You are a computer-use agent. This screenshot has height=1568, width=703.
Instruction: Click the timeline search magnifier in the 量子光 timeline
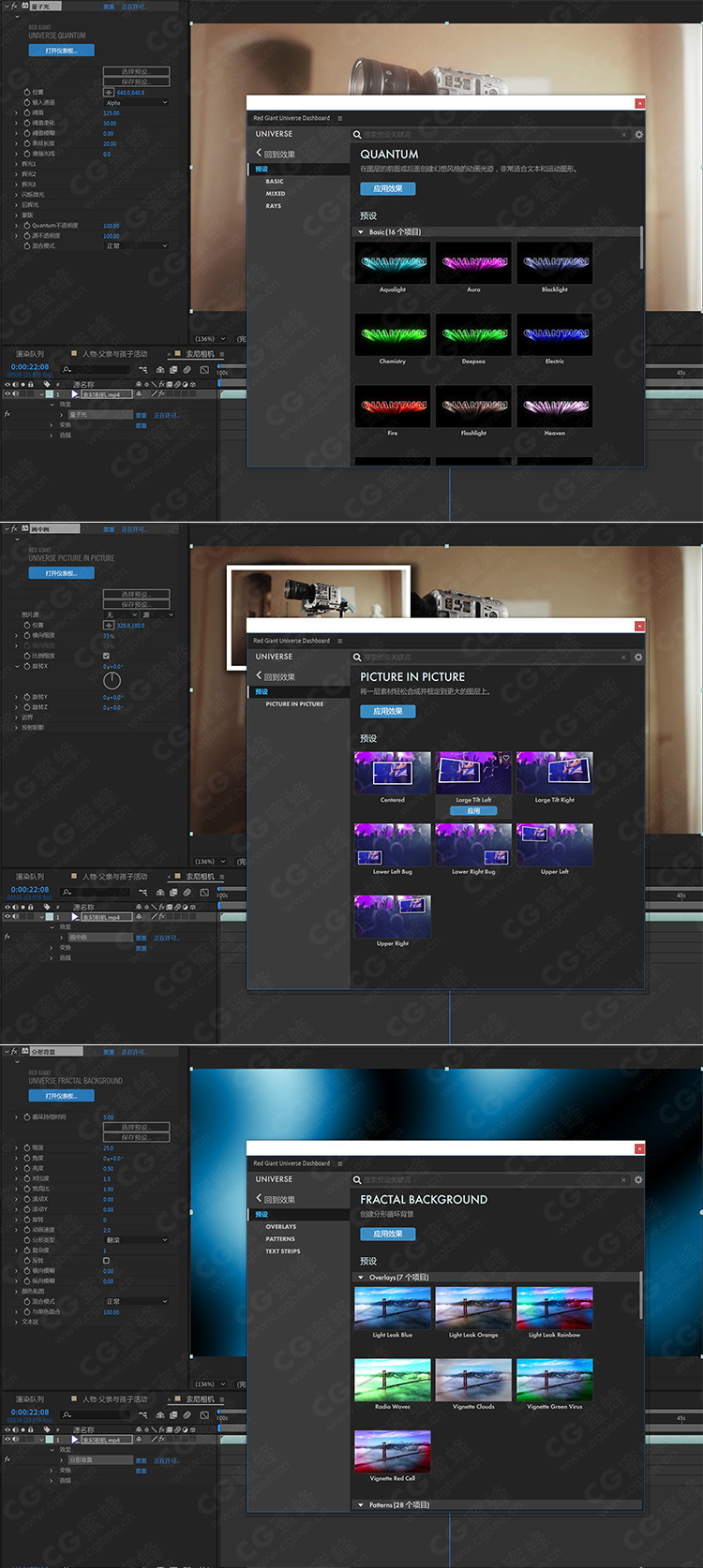[x=67, y=369]
